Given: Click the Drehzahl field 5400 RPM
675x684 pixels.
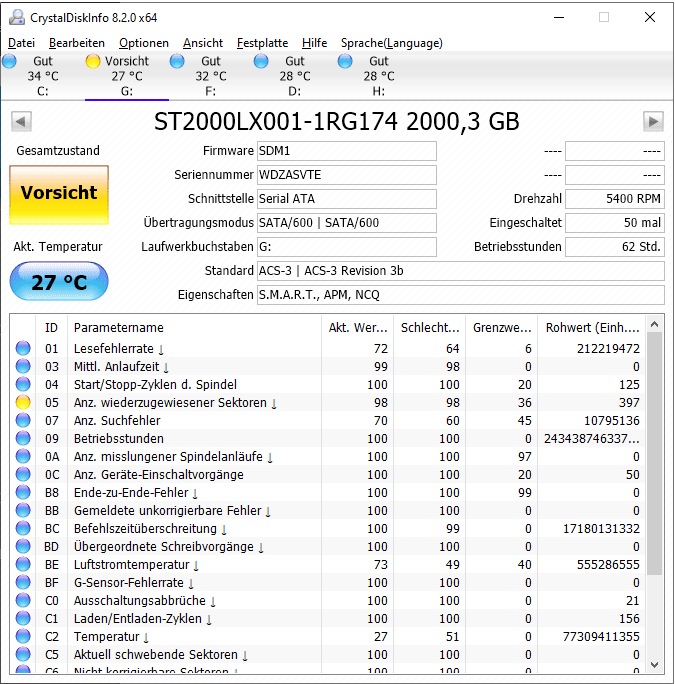Looking at the screenshot, I should pos(615,199).
